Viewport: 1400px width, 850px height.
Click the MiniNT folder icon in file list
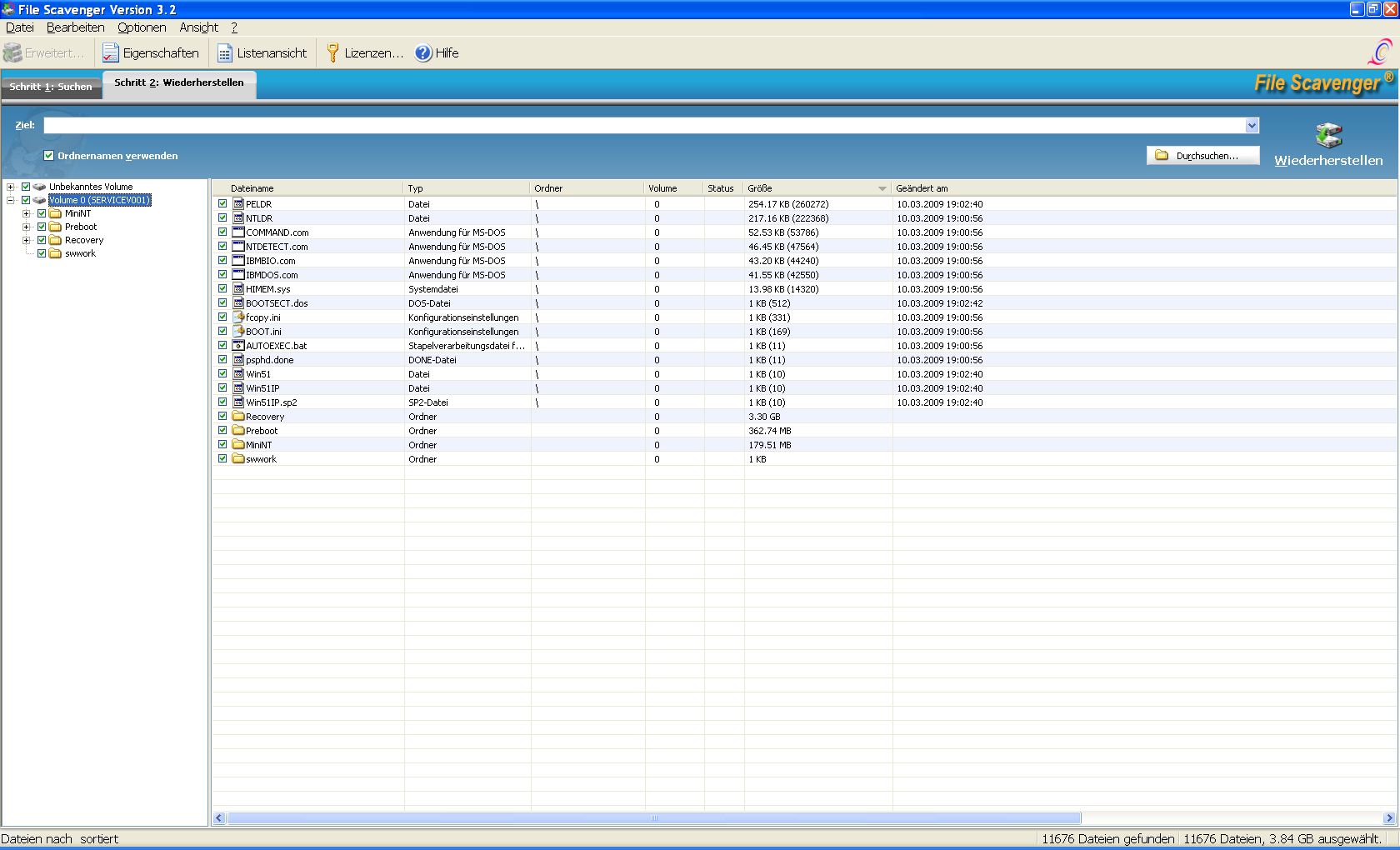coord(238,445)
